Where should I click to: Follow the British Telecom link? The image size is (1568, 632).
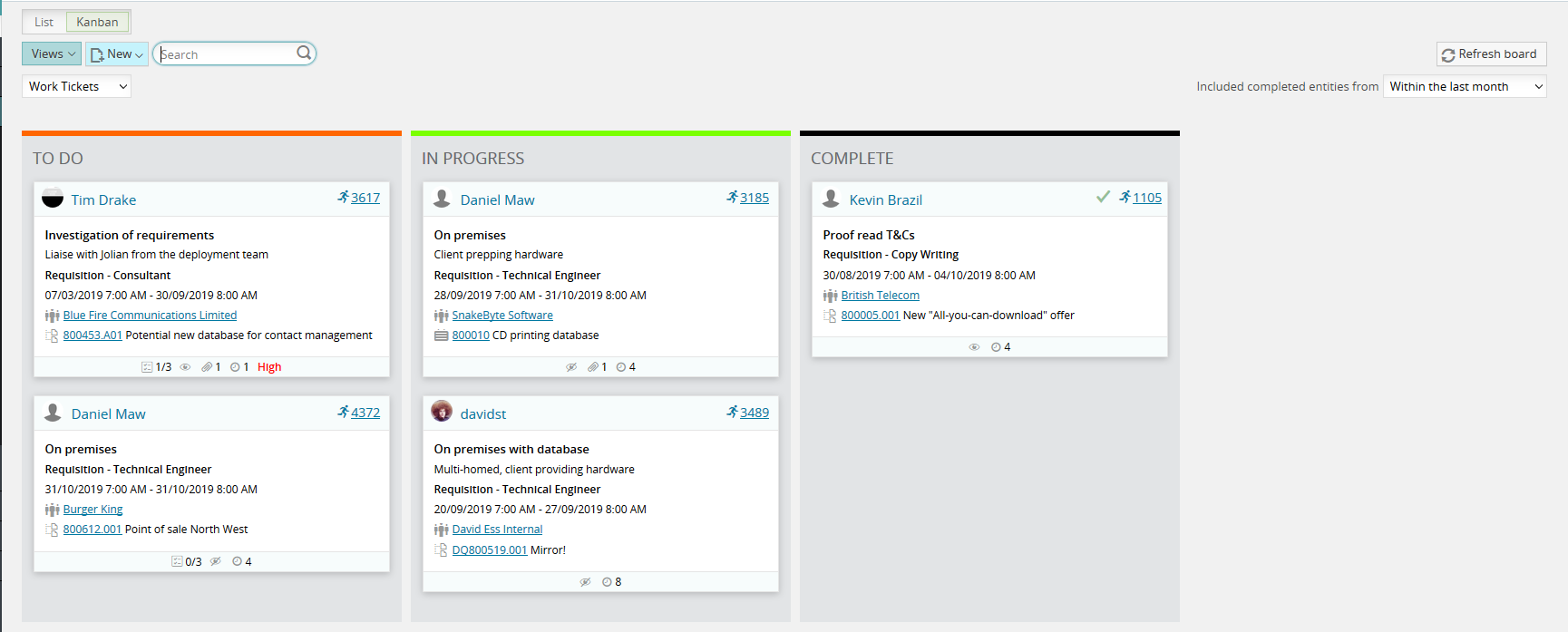(x=880, y=295)
